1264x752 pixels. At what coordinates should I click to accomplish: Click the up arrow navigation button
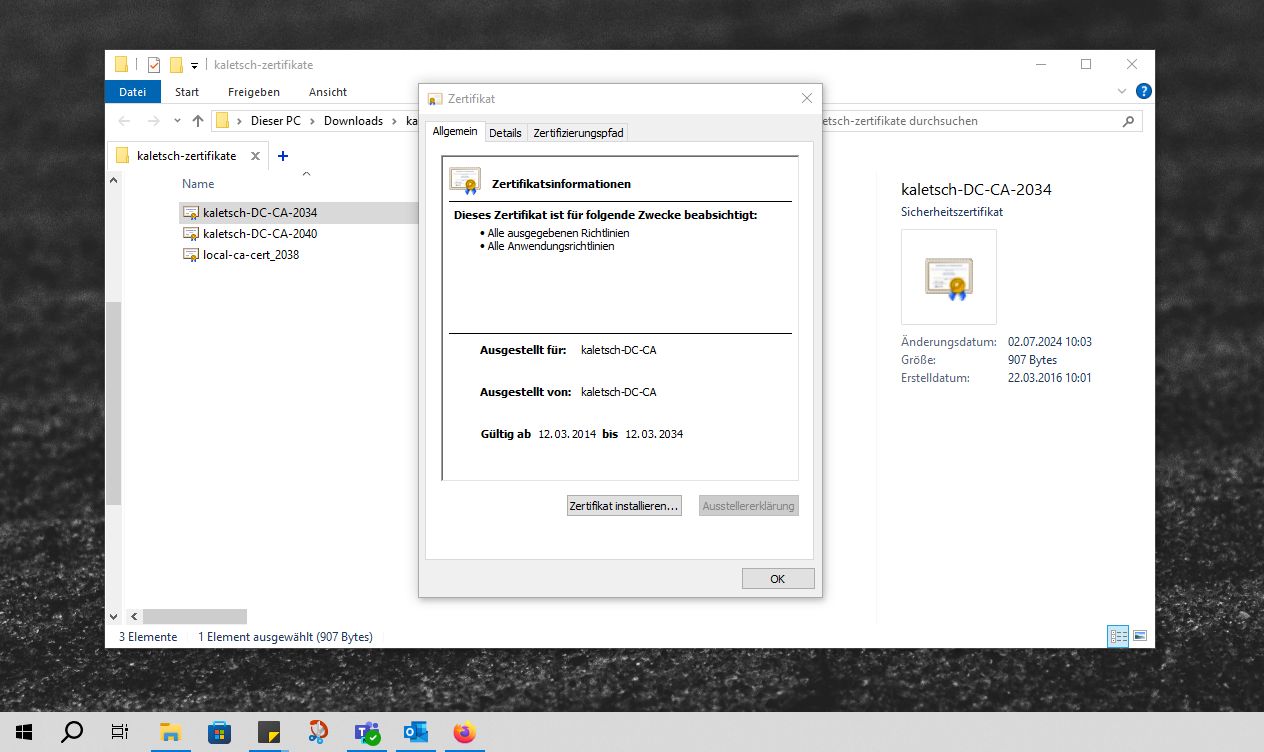tap(198, 121)
